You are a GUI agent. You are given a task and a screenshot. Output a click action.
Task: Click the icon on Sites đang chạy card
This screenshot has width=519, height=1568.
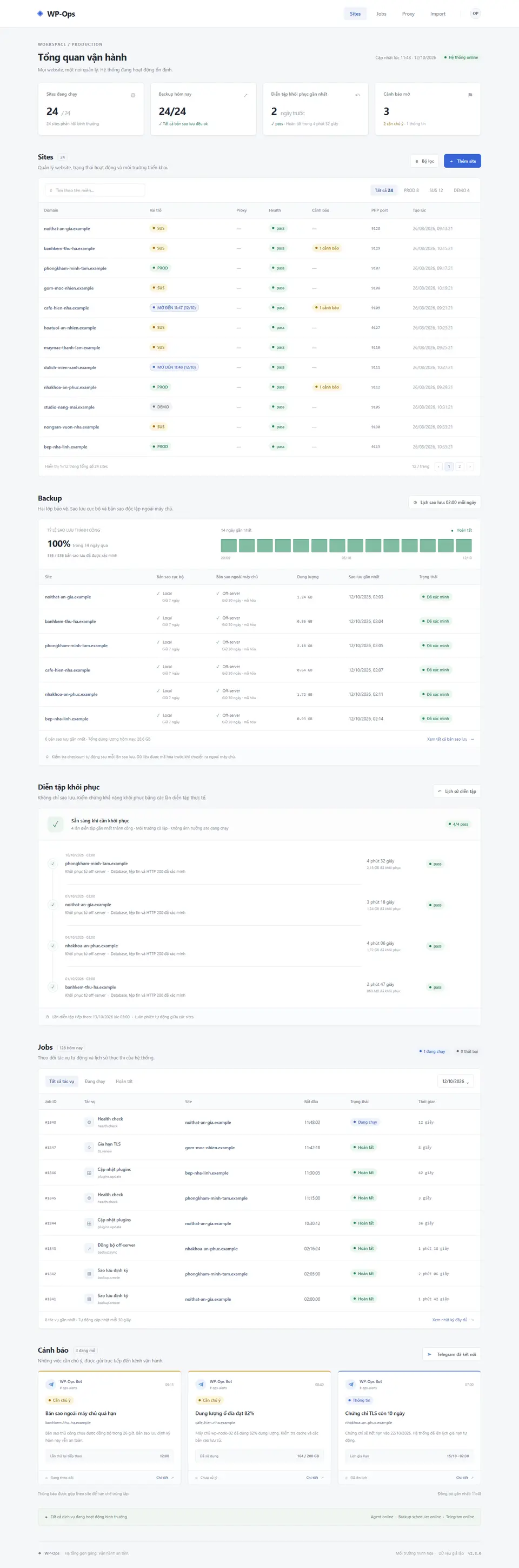click(133, 95)
